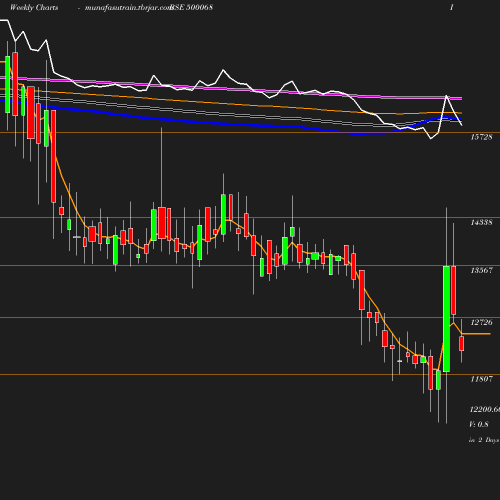500x500 pixels.
Task: Click the 'BSE 500068' symbol label
Action: pos(191,7)
